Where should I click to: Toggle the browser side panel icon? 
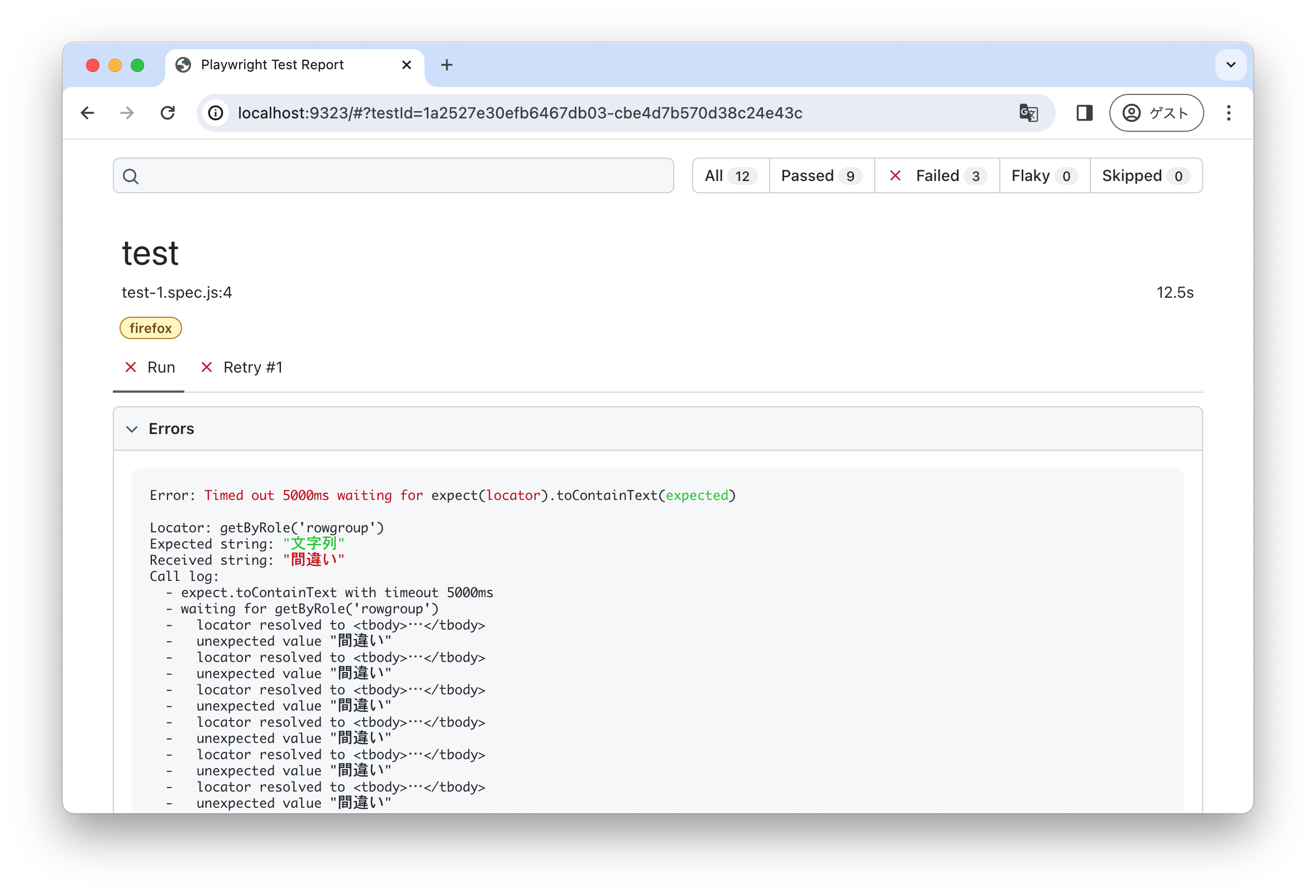tap(1084, 113)
